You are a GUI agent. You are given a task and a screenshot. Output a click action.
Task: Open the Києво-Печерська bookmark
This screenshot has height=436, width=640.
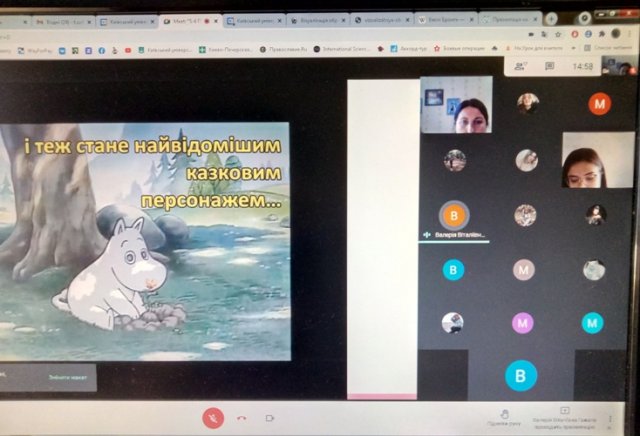[225, 50]
